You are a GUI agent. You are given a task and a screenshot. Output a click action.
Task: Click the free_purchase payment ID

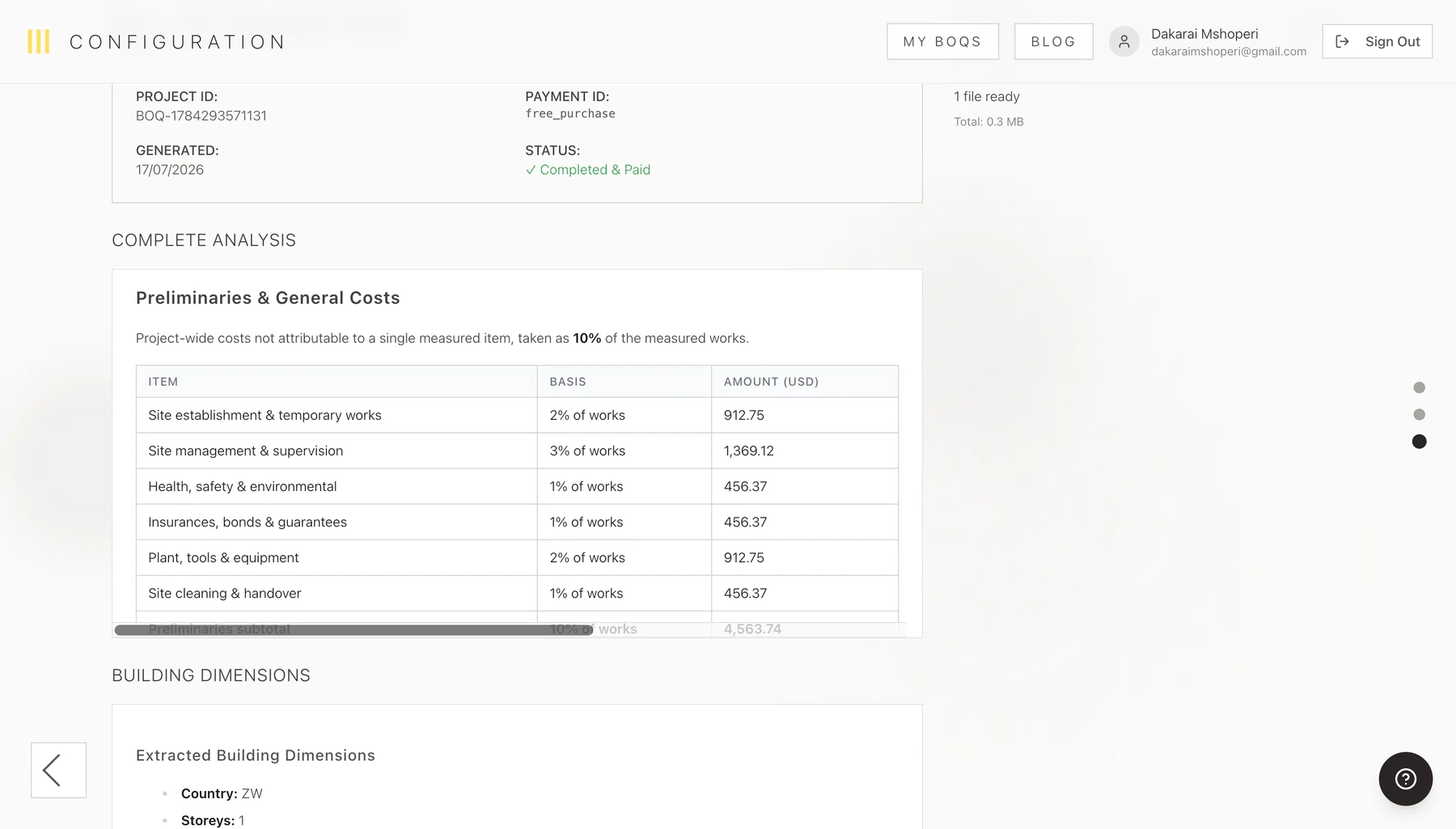click(570, 114)
